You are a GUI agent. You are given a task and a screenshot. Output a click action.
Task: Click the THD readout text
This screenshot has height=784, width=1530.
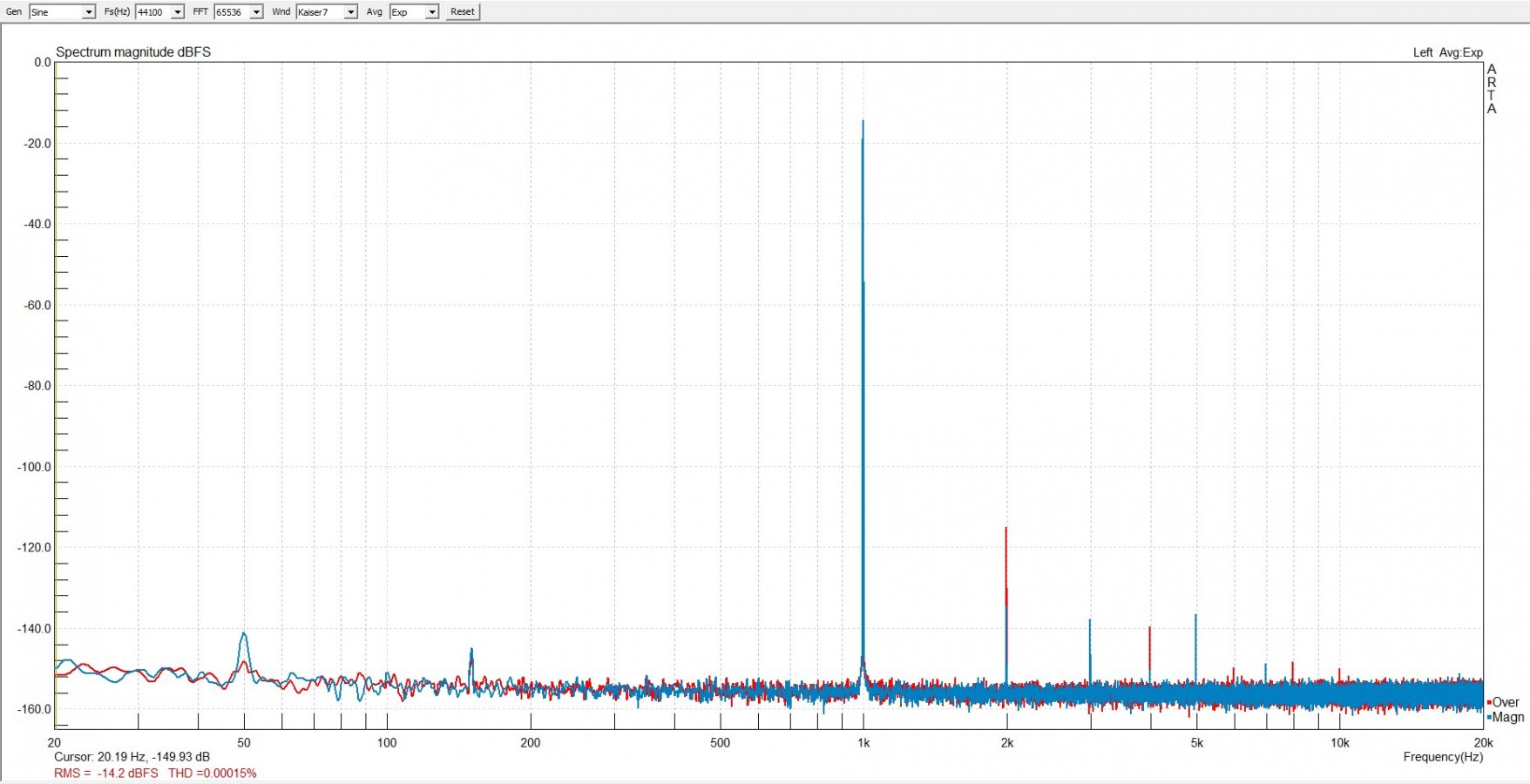(x=212, y=774)
